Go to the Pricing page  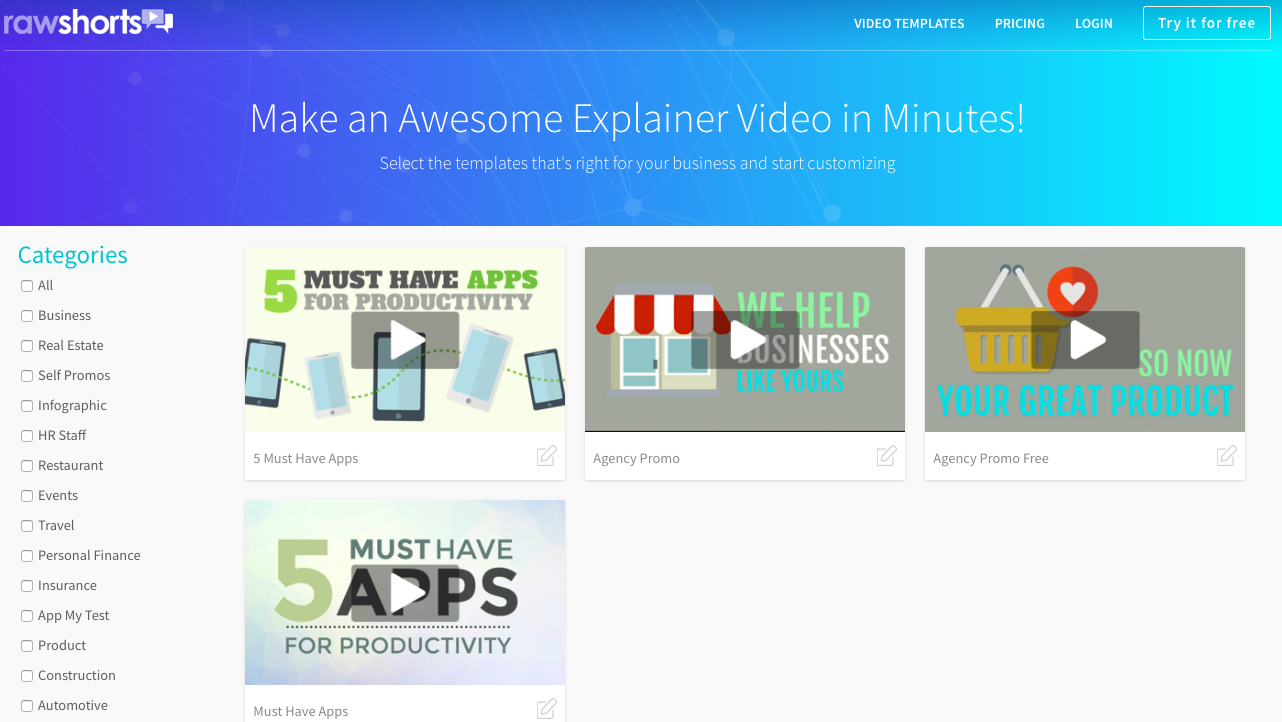(x=1019, y=23)
